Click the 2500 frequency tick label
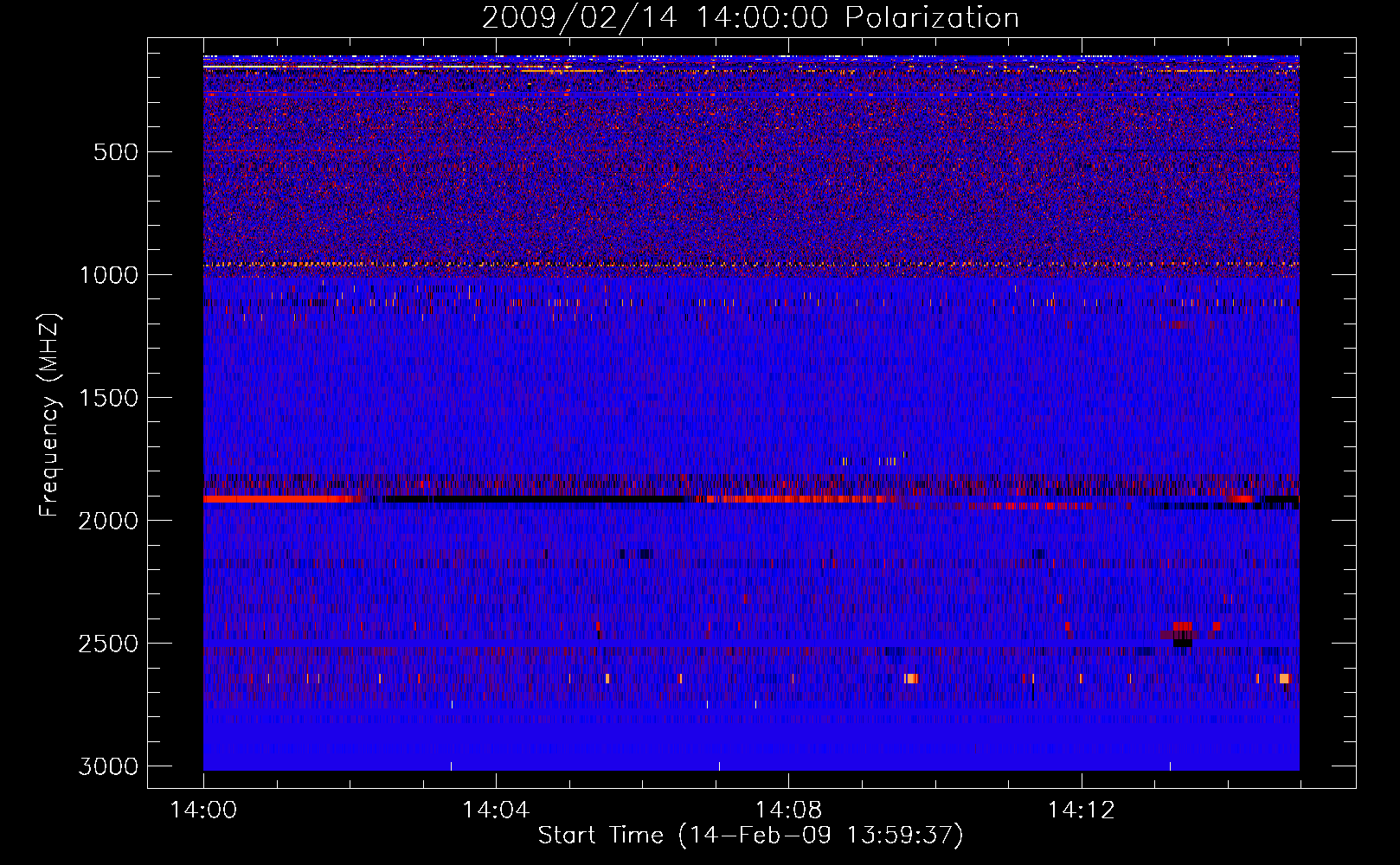This screenshot has height=865, width=1400. pyautogui.click(x=109, y=644)
